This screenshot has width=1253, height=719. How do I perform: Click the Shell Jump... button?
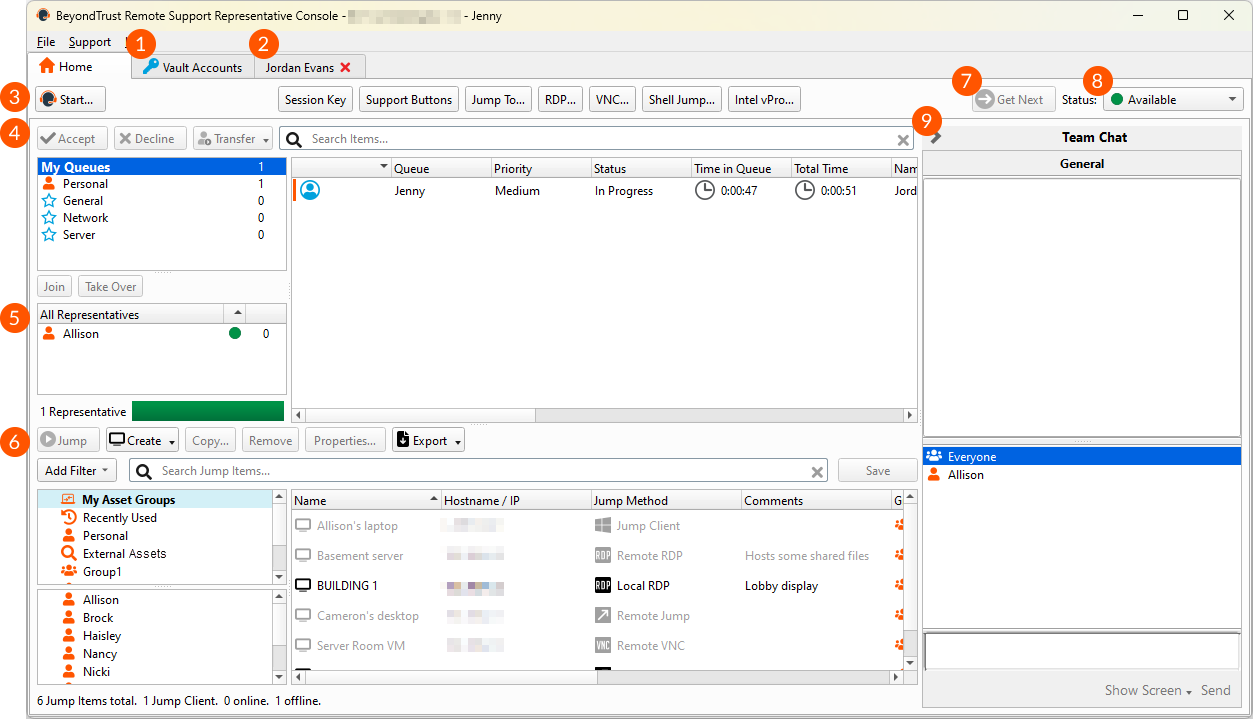[x=682, y=99]
